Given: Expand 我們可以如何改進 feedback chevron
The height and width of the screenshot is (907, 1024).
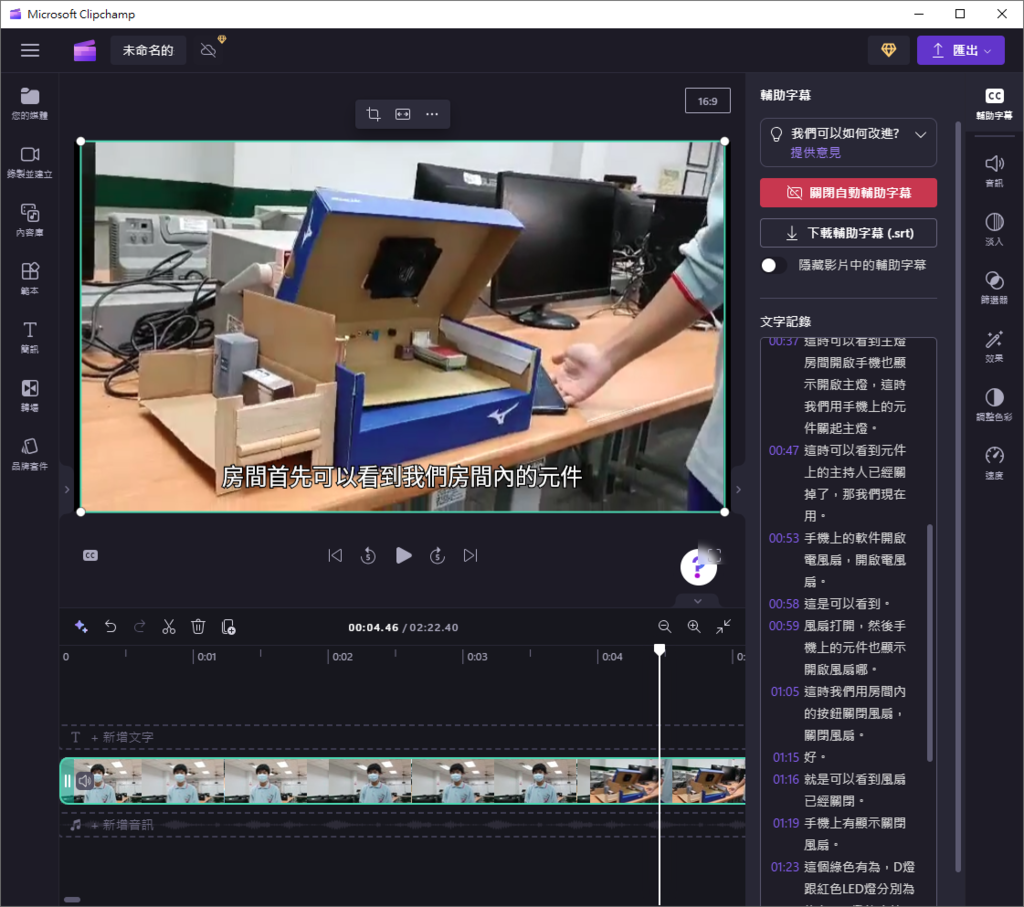Looking at the screenshot, I should pos(921,135).
